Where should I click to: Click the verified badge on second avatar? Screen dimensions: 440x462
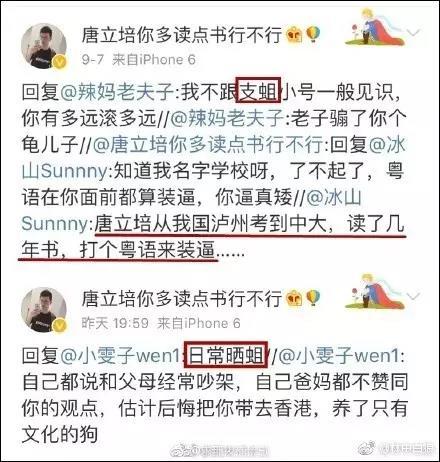coord(59,325)
